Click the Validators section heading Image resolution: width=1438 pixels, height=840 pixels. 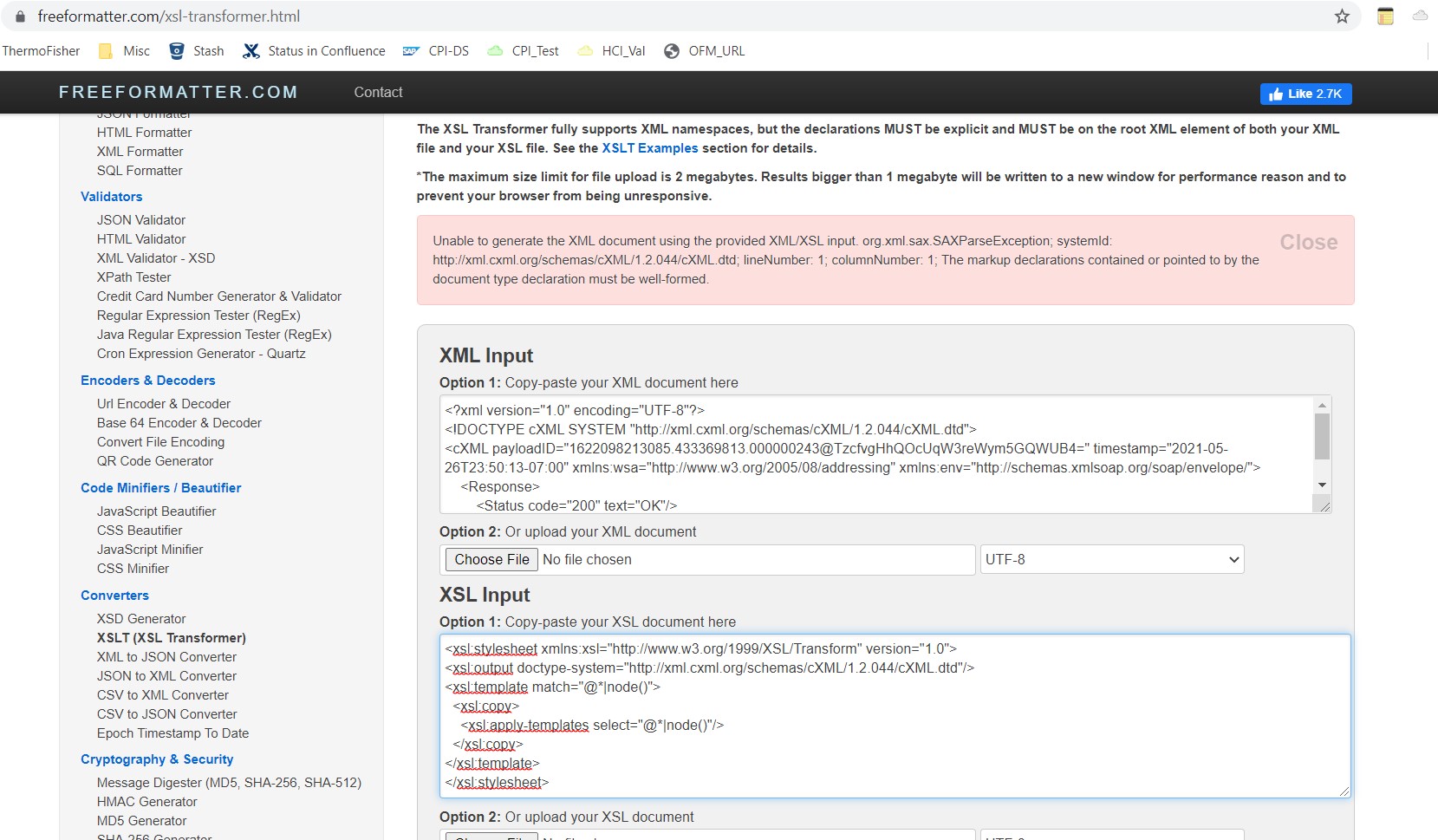click(111, 197)
